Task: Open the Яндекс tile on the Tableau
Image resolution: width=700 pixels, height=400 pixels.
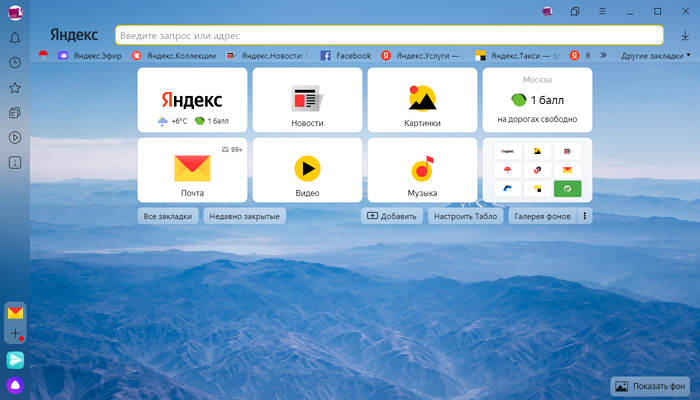Action: 192,100
